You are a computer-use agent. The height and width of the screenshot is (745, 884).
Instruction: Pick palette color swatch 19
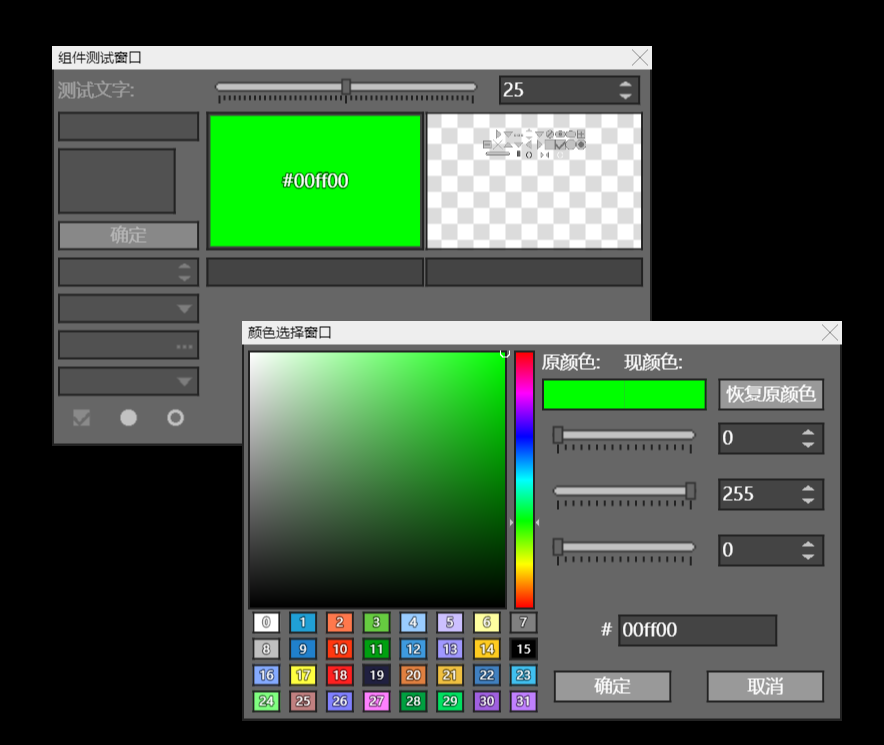[x=377, y=675]
